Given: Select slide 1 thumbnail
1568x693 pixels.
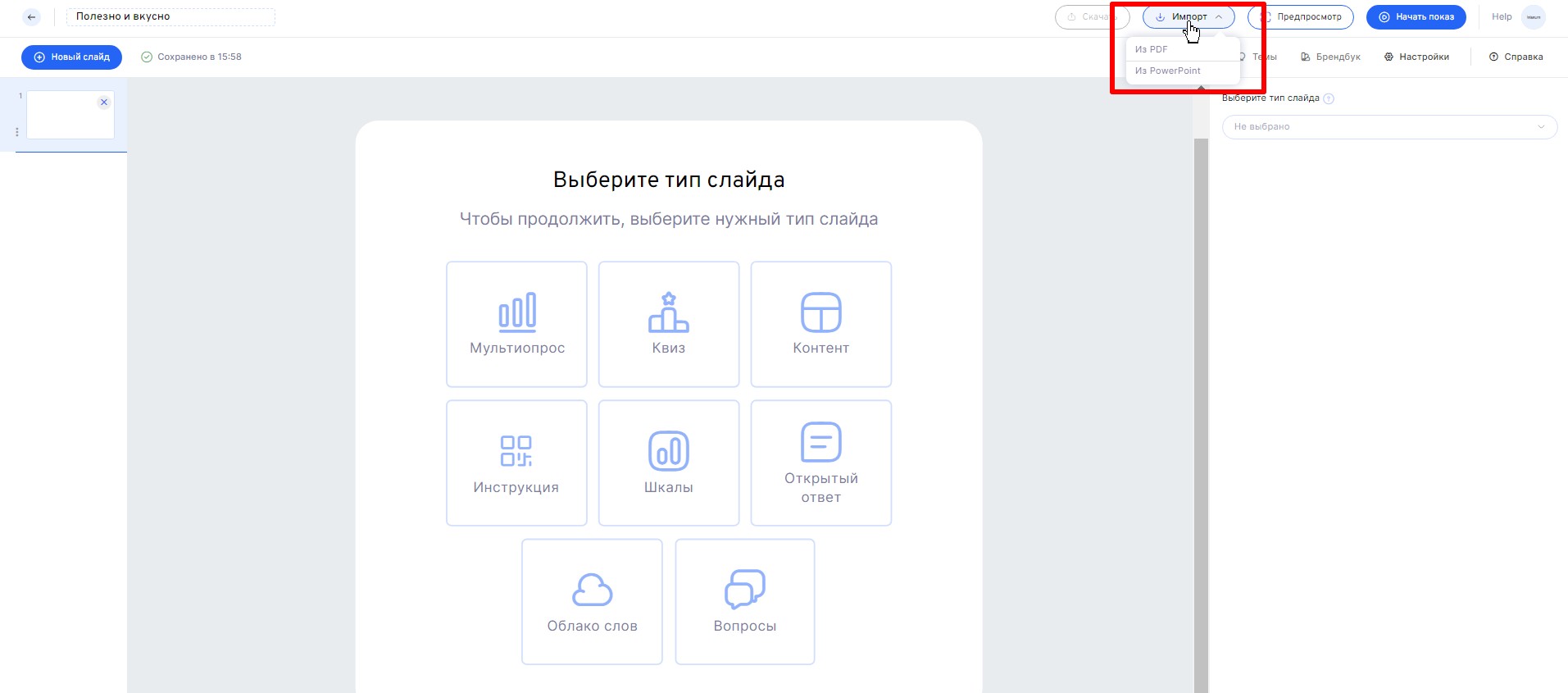Looking at the screenshot, I should [70, 115].
